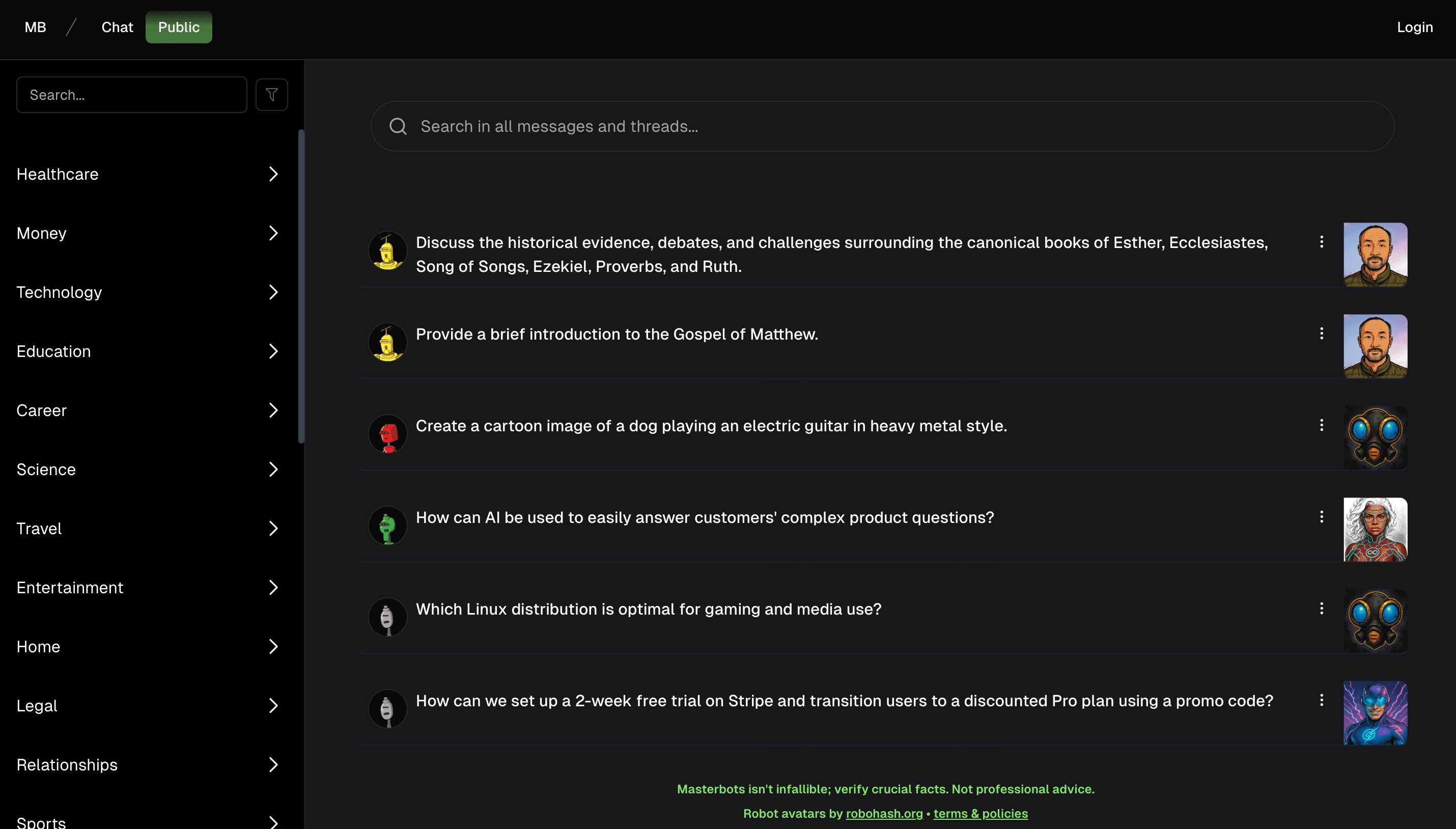Viewport: 1456px width, 829px height.
Task: Click the green robot avatar beside the AI customers thread
Action: coord(387,526)
